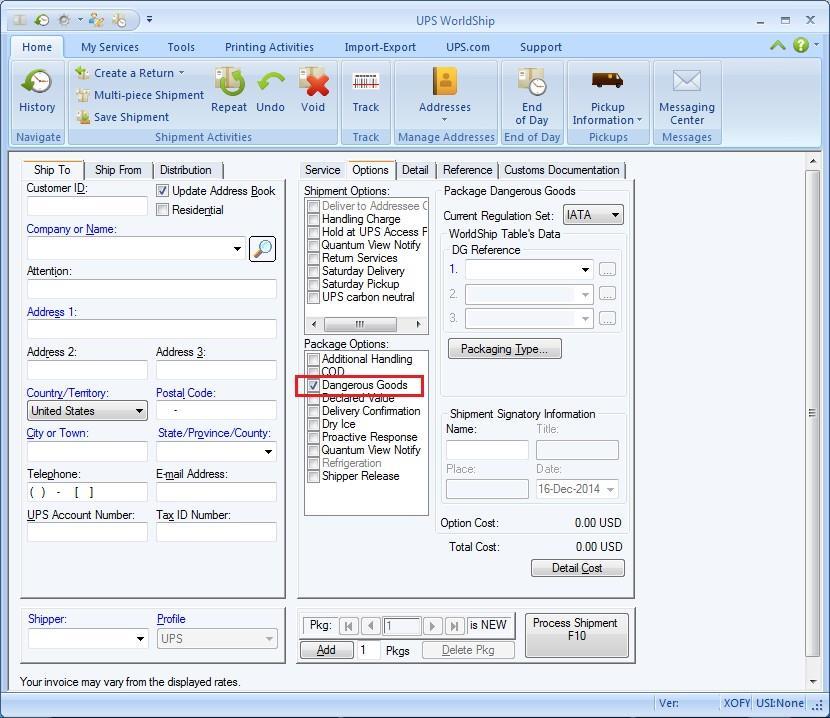
Task: Toggle Update Address Book checkbox
Action: (163, 191)
